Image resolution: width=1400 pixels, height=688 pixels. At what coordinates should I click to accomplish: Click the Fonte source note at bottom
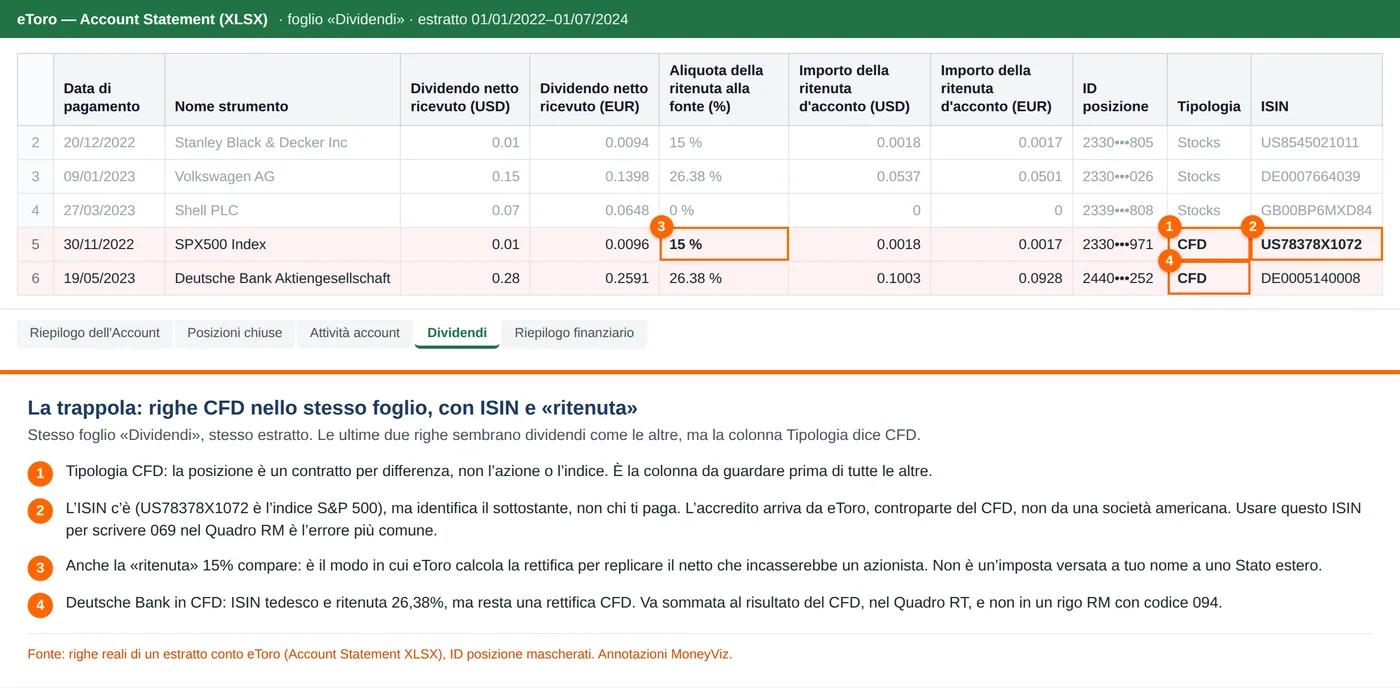coord(379,654)
